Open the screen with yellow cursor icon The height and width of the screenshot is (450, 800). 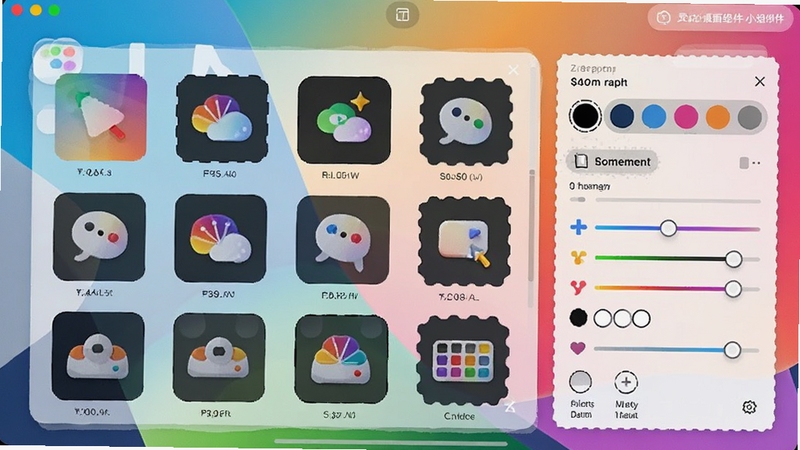click(464, 242)
